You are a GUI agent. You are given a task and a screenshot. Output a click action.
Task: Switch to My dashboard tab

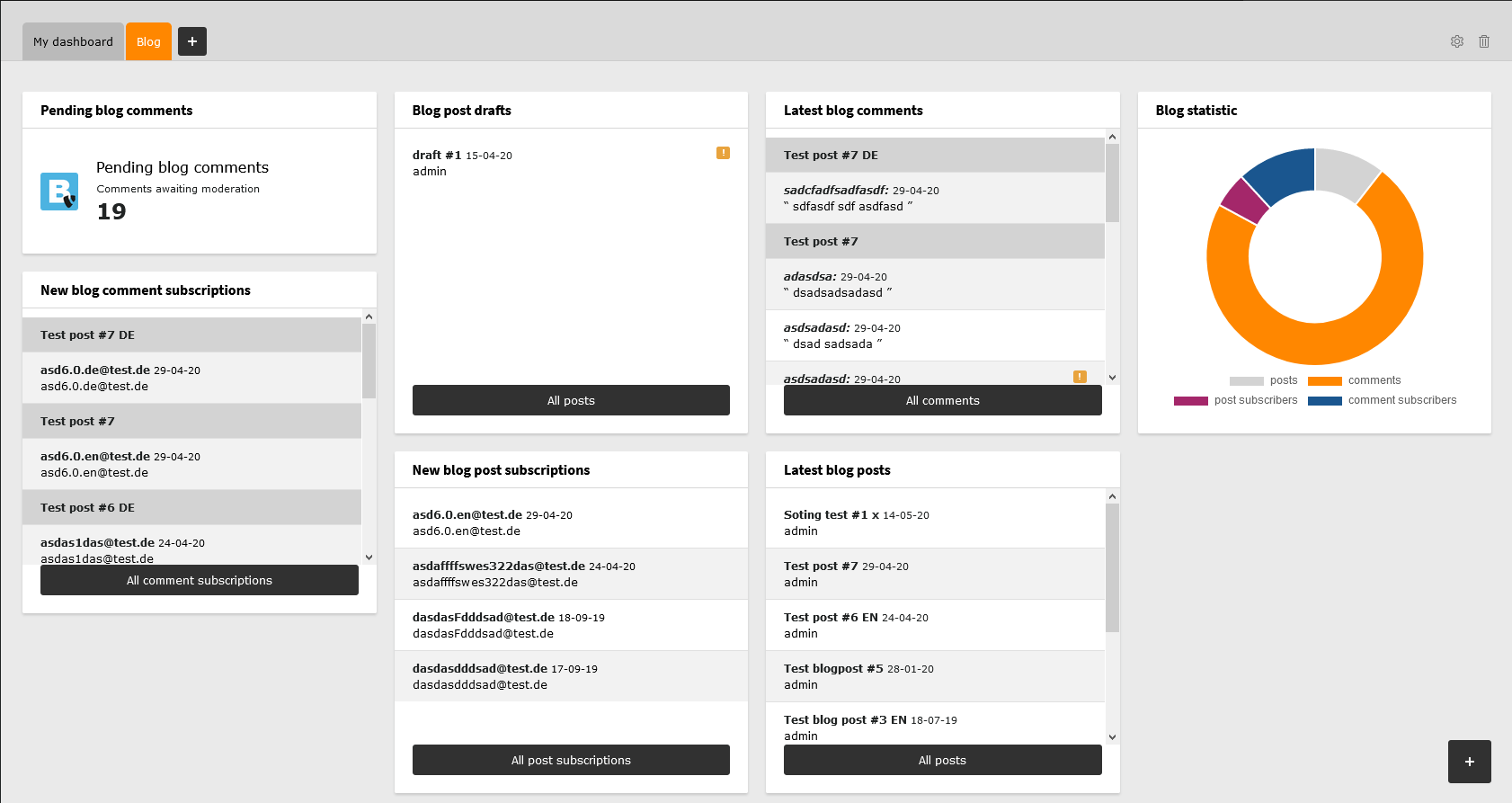(x=73, y=41)
